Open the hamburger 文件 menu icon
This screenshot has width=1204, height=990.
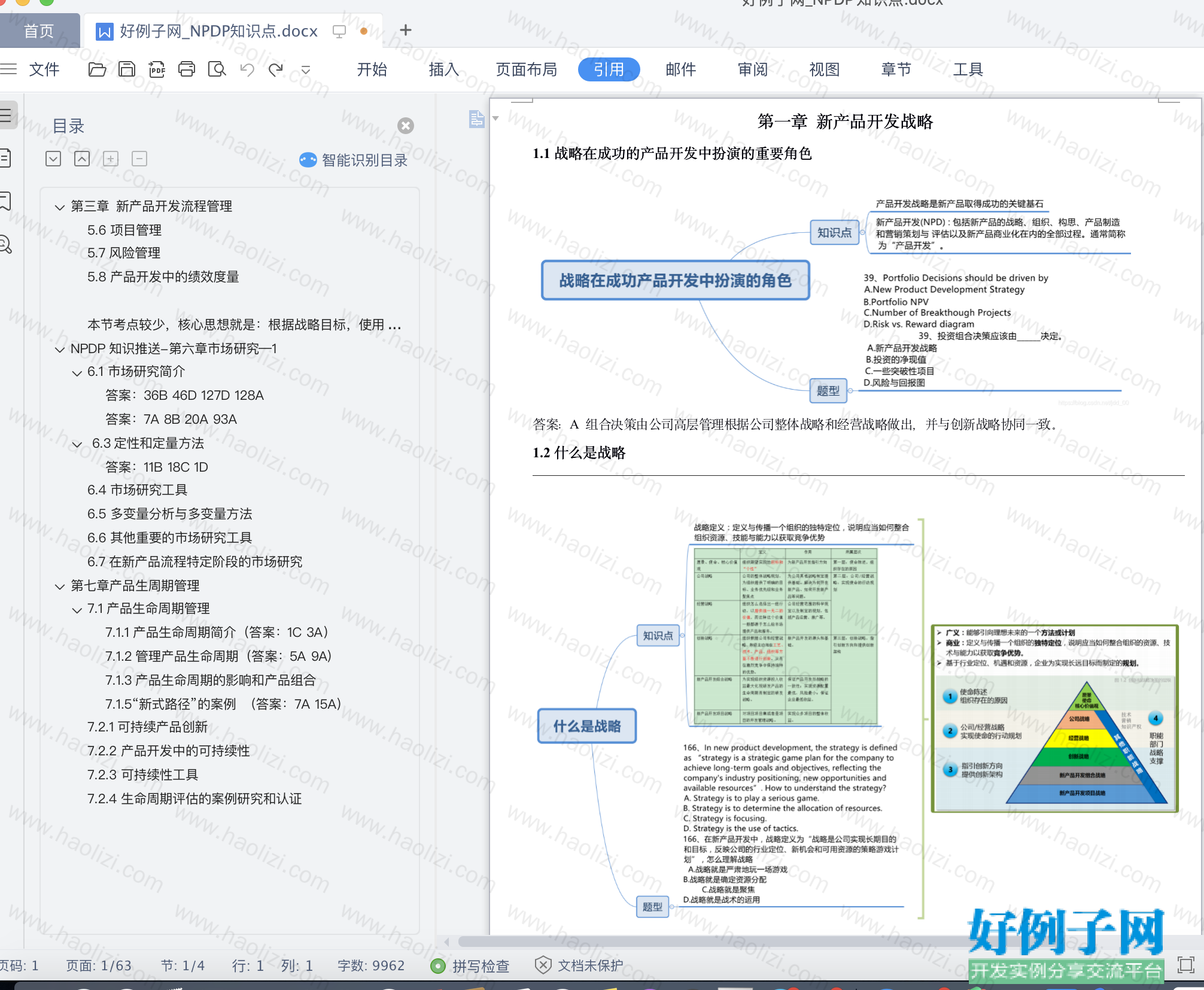point(8,69)
